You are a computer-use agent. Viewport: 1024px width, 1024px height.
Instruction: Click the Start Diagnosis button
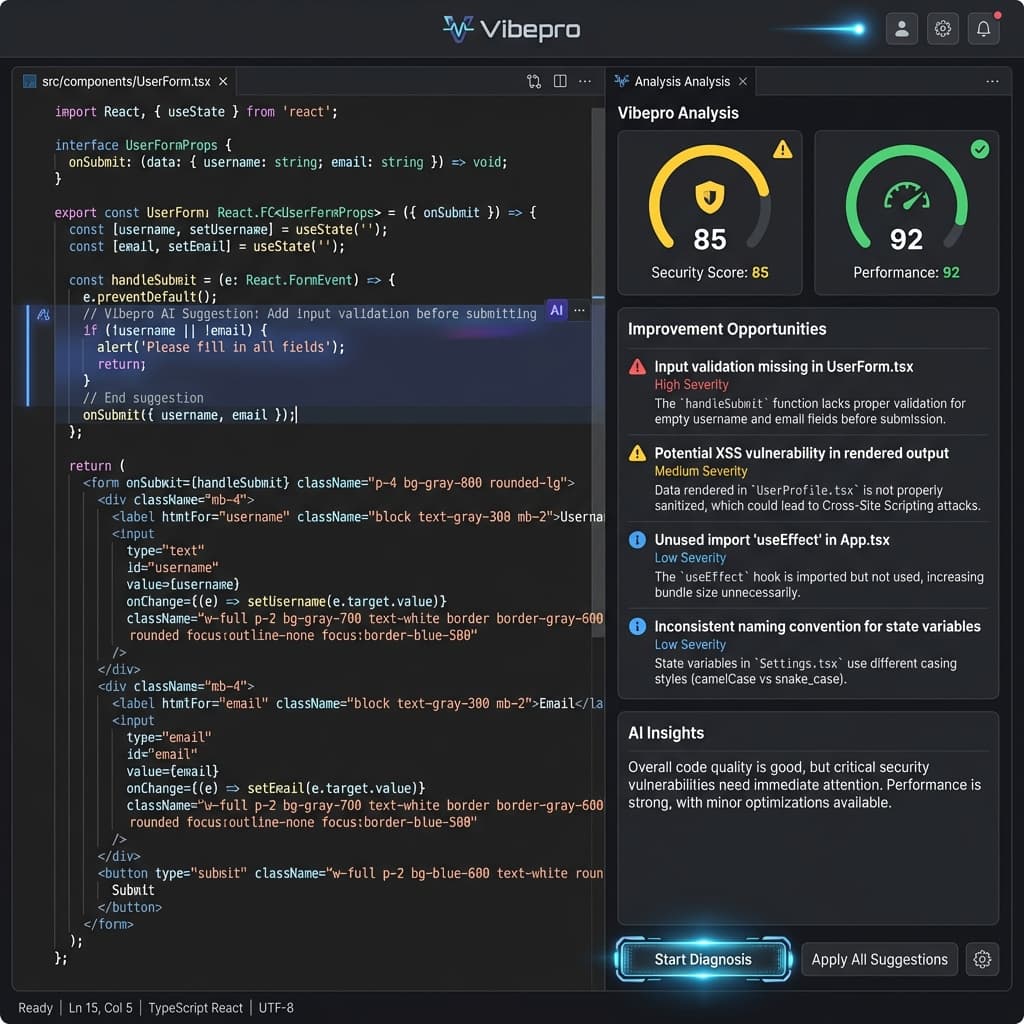pyautogui.click(x=703, y=959)
